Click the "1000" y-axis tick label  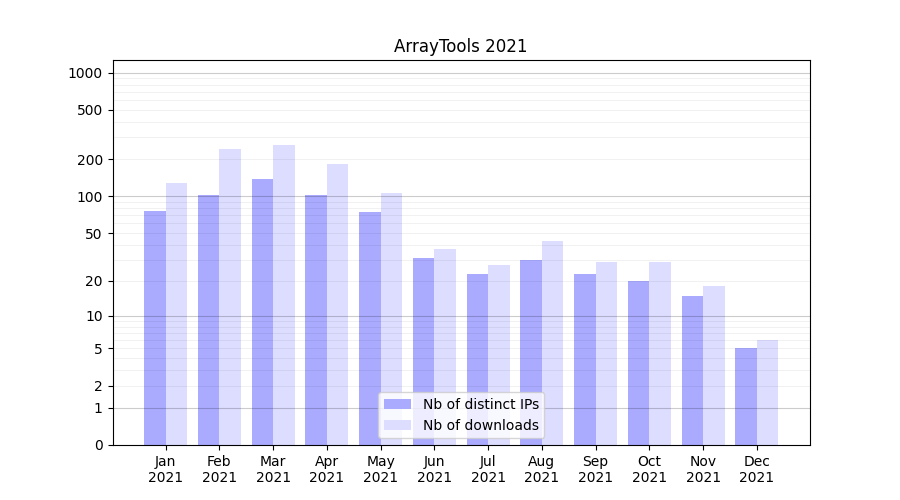pos(85,73)
